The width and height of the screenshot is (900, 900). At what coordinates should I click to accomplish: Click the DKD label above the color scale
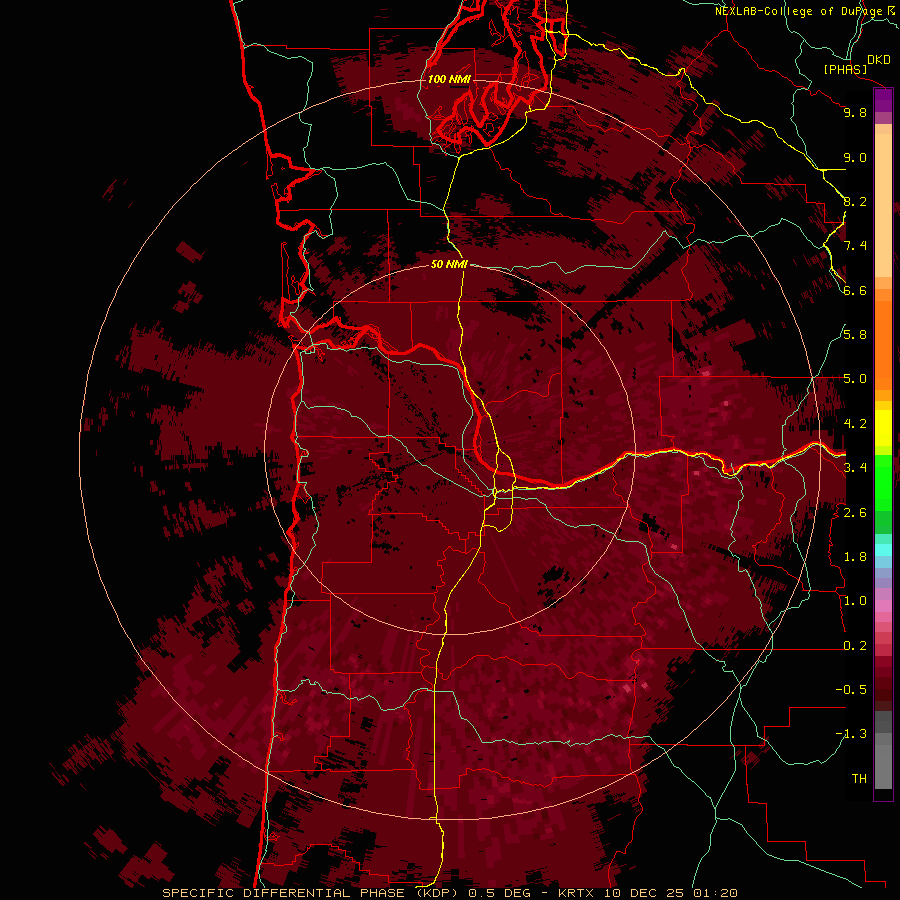click(879, 60)
